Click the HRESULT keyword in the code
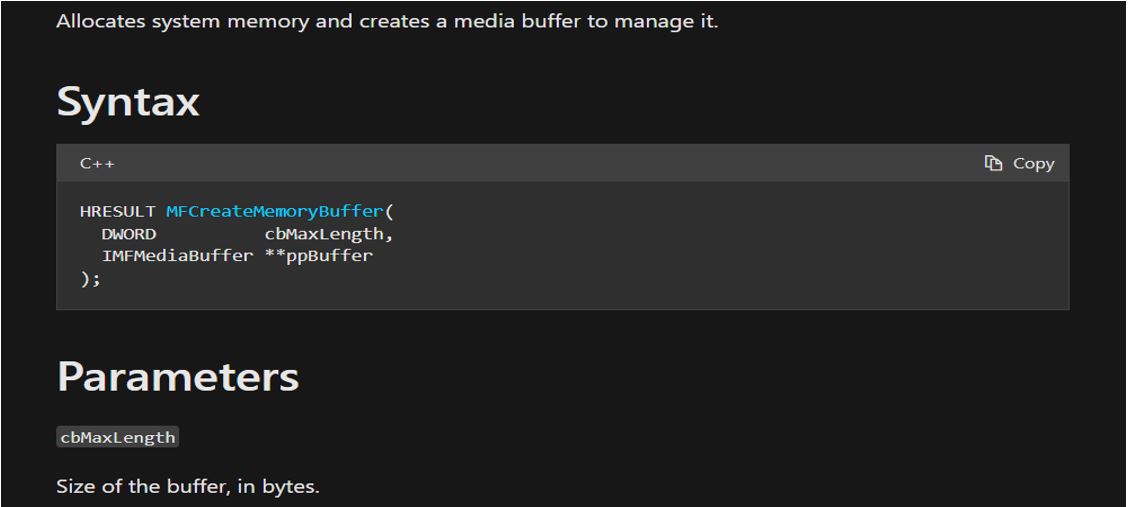Screen dimensions: 1128x507 tap(117, 212)
